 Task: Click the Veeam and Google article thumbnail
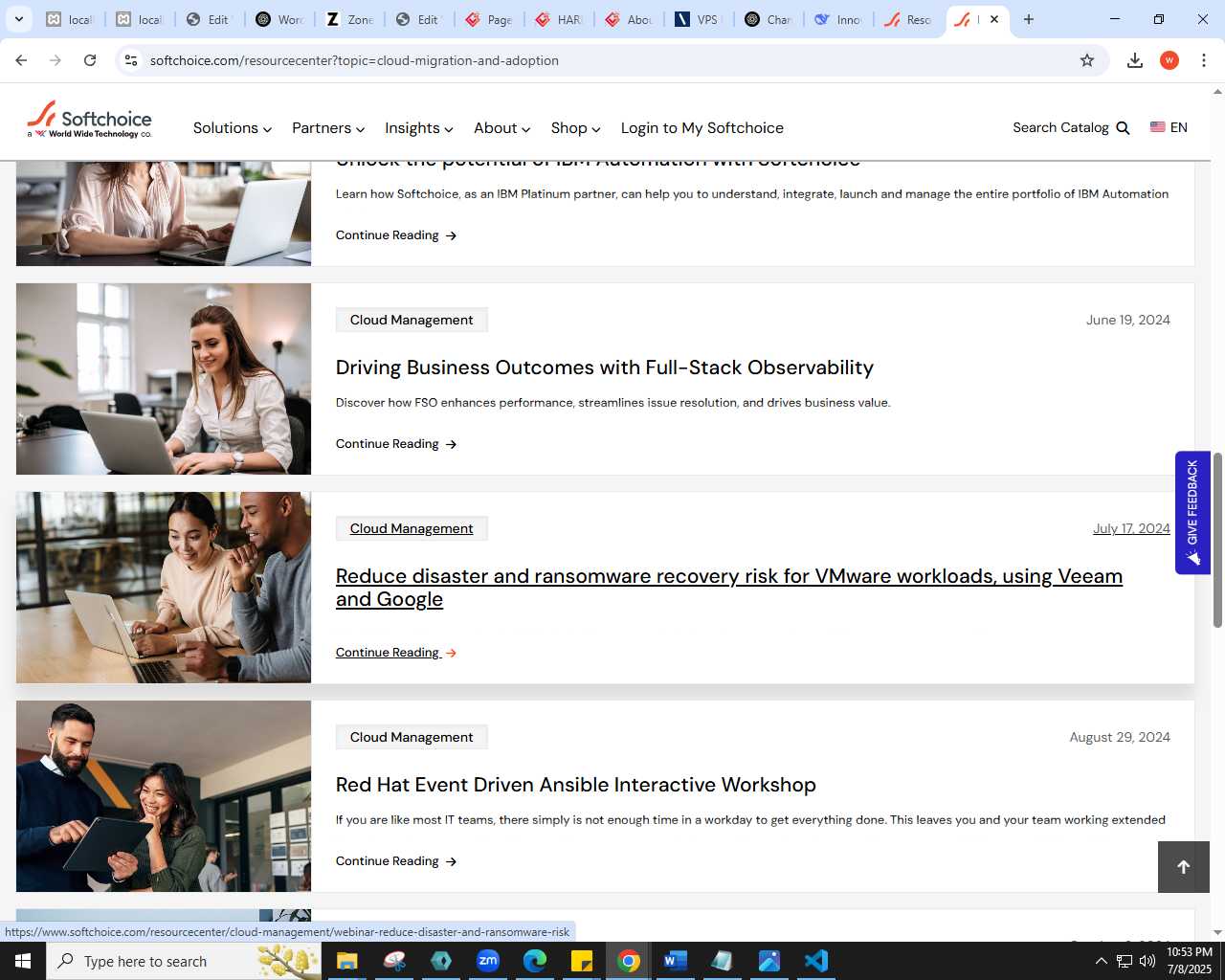(x=164, y=588)
